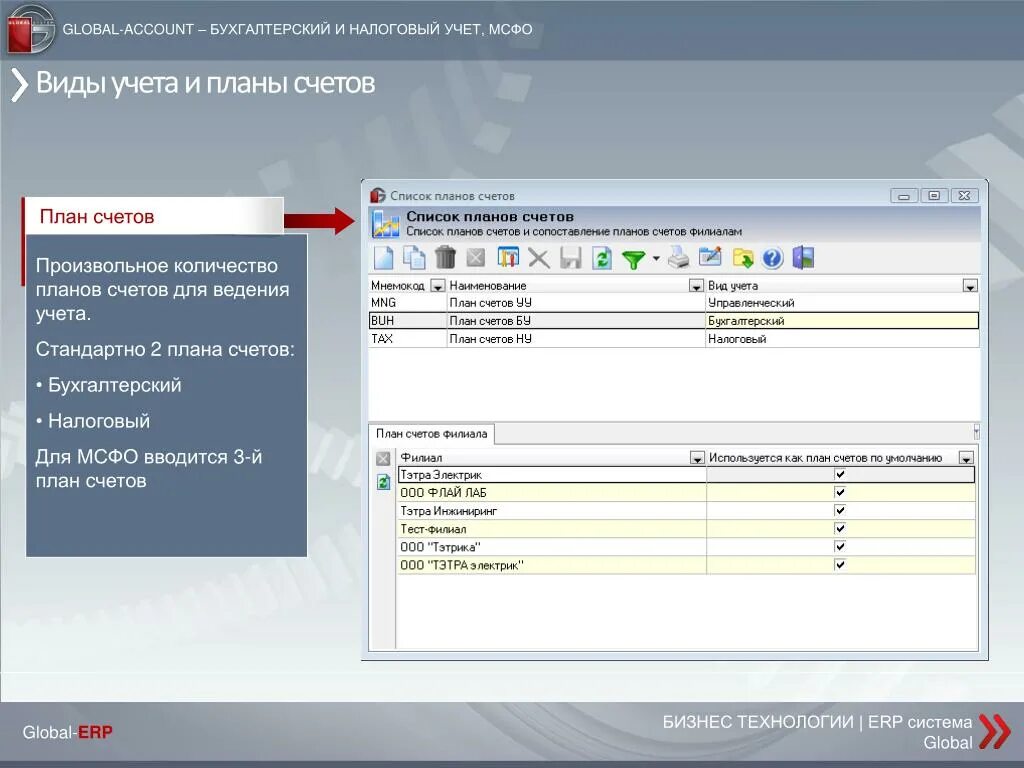Click the Налоговый accounting type cell
The width and height of the screenshot is (1024, 768).
click(x=842, y=339)
